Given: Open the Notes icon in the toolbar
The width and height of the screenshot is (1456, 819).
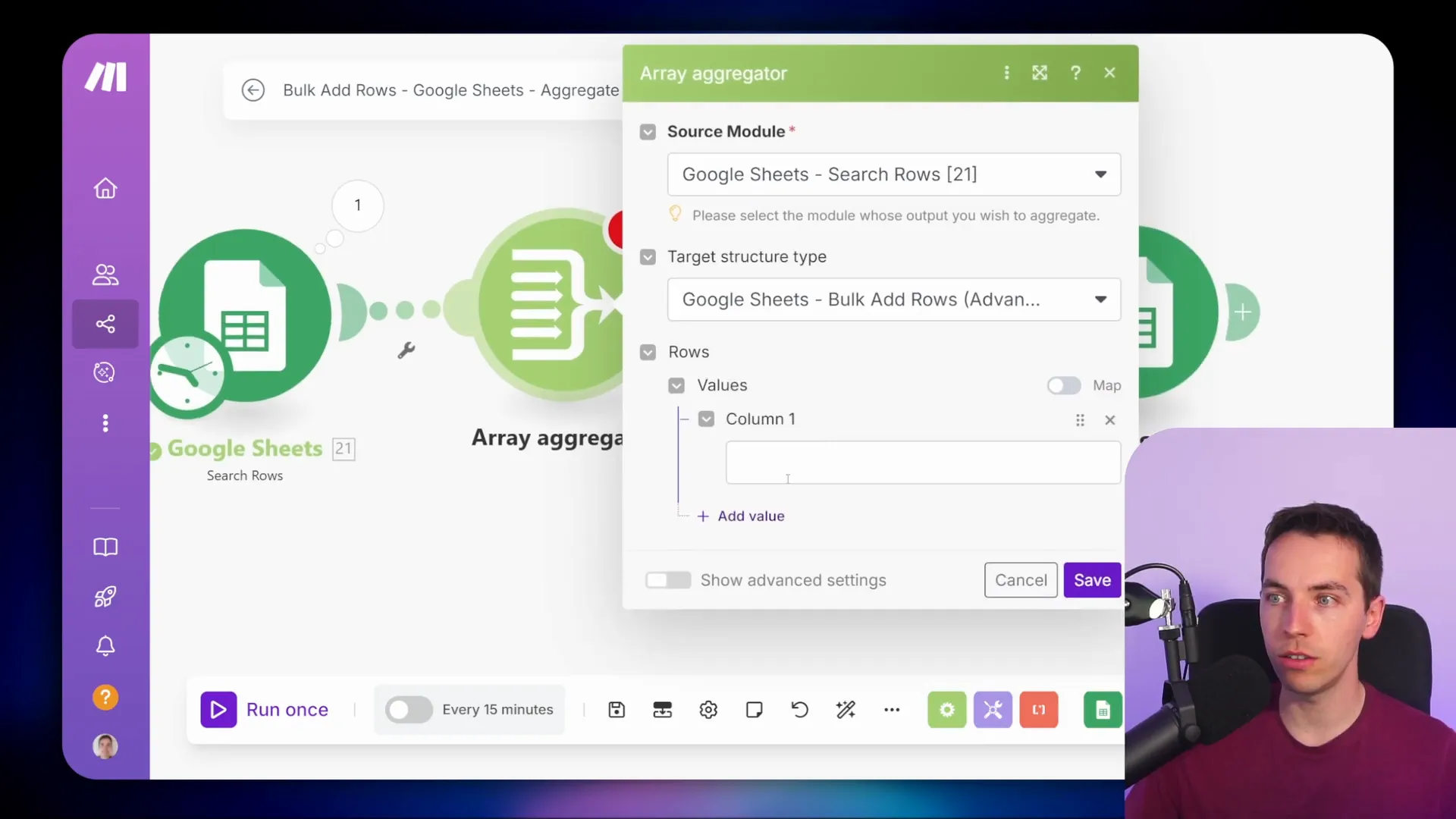Looking at the screenshot, I should coord(754,710).
